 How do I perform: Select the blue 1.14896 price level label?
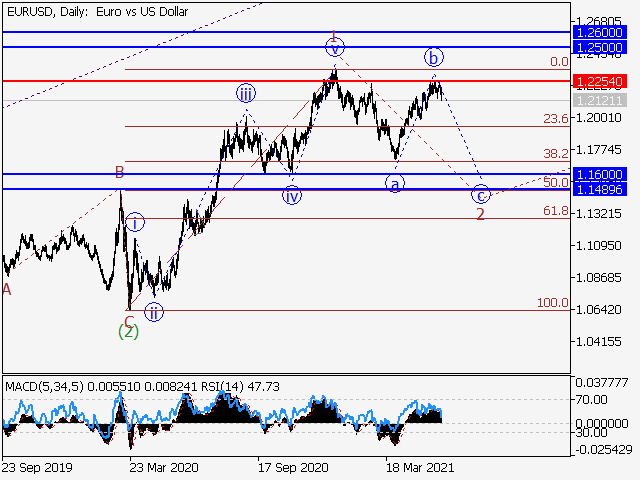(600, 189)
